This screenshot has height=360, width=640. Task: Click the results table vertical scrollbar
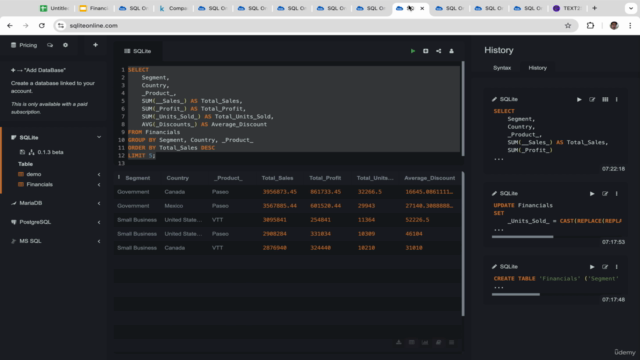(x=463, y=244)
